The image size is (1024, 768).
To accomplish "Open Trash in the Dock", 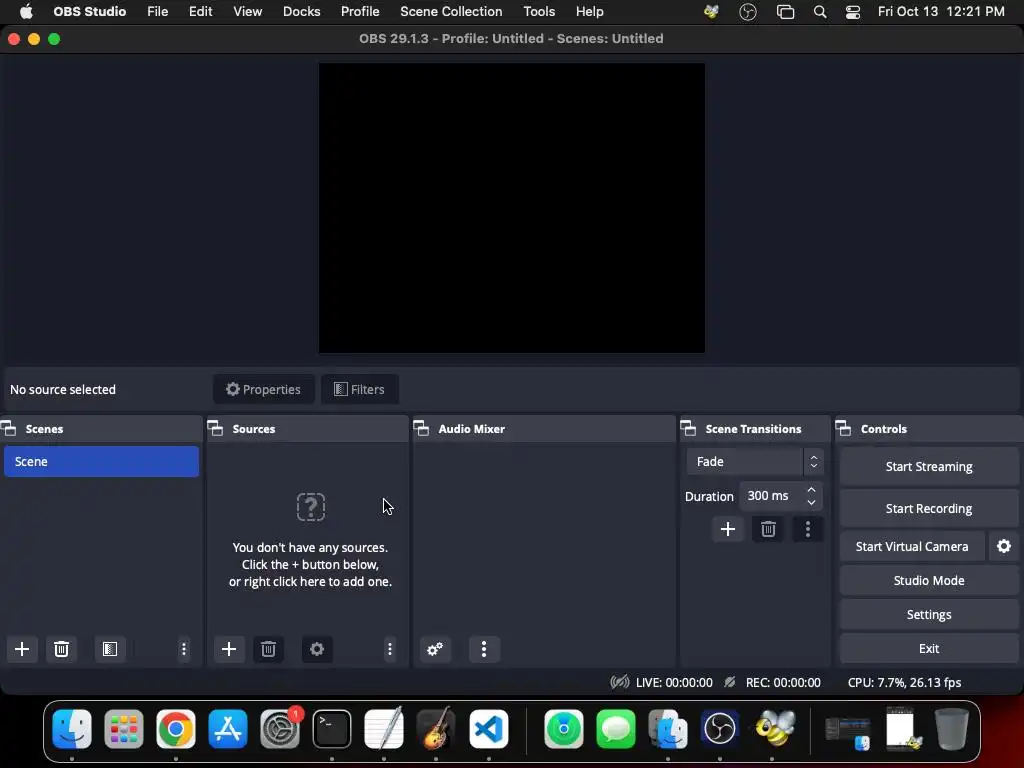I will [x=952, y=729].
